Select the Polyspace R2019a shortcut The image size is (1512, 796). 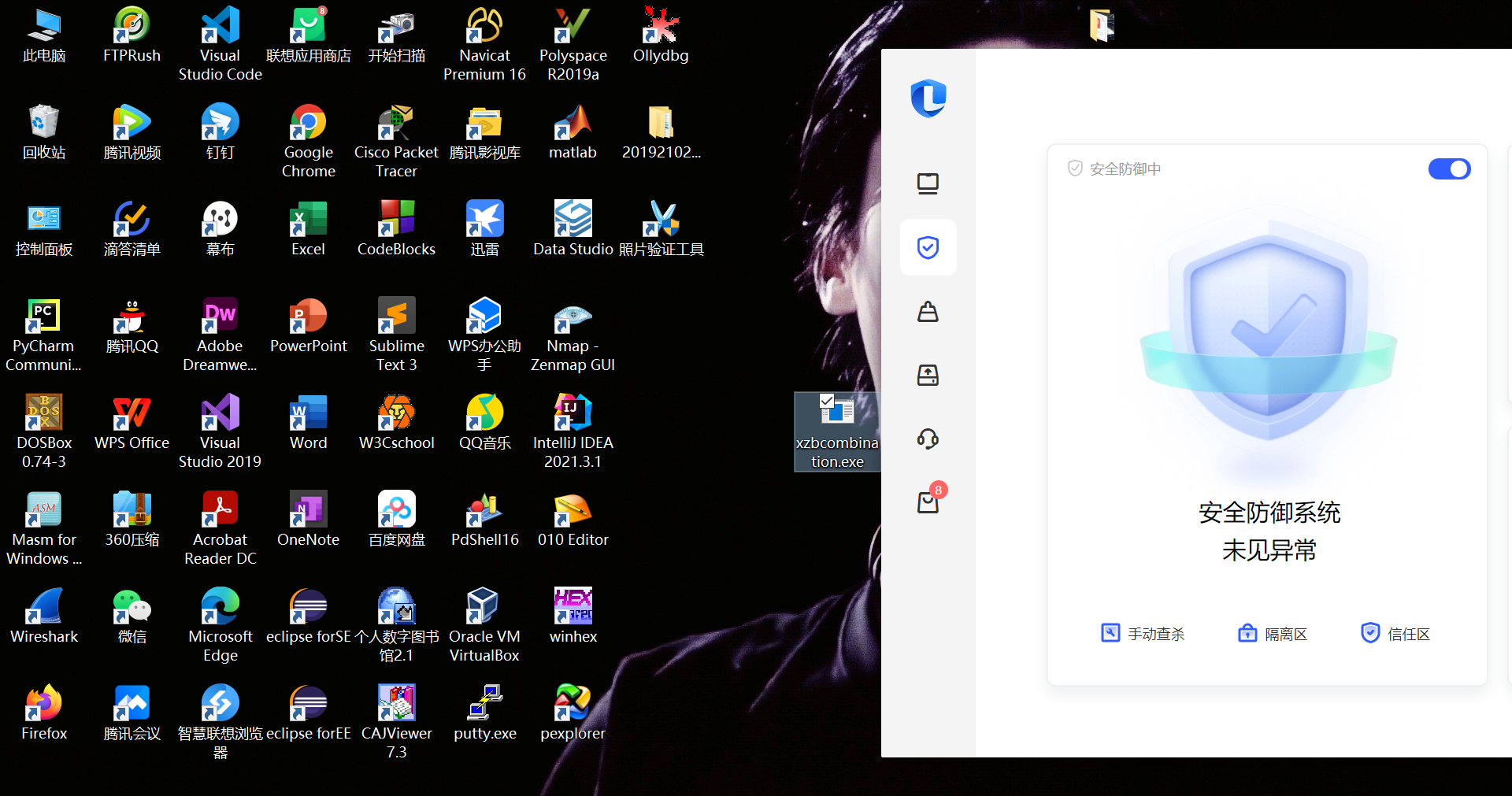[x=573, y=44]
